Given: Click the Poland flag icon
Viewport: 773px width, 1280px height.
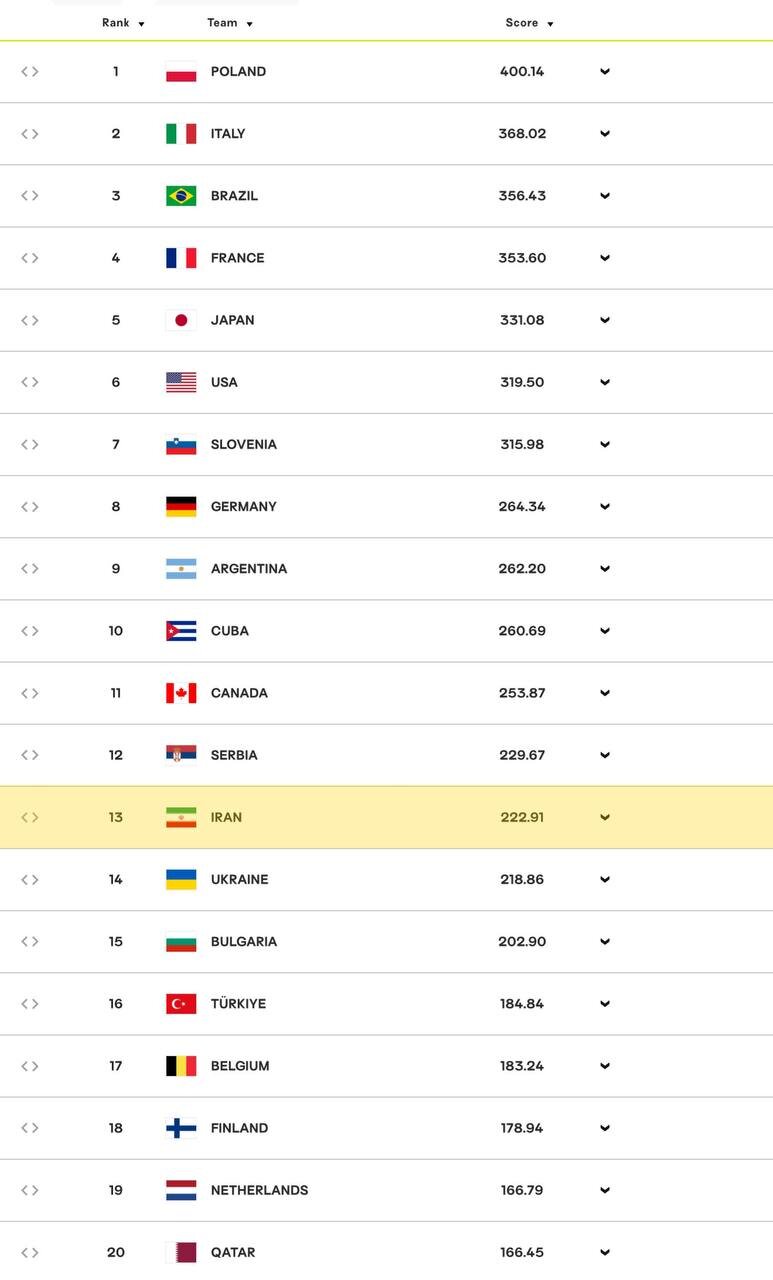Looking at the screenshot, I should tap(181, 72).
